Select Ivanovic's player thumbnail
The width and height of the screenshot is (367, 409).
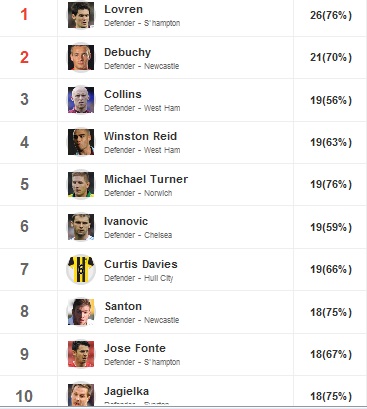point(81,227)
